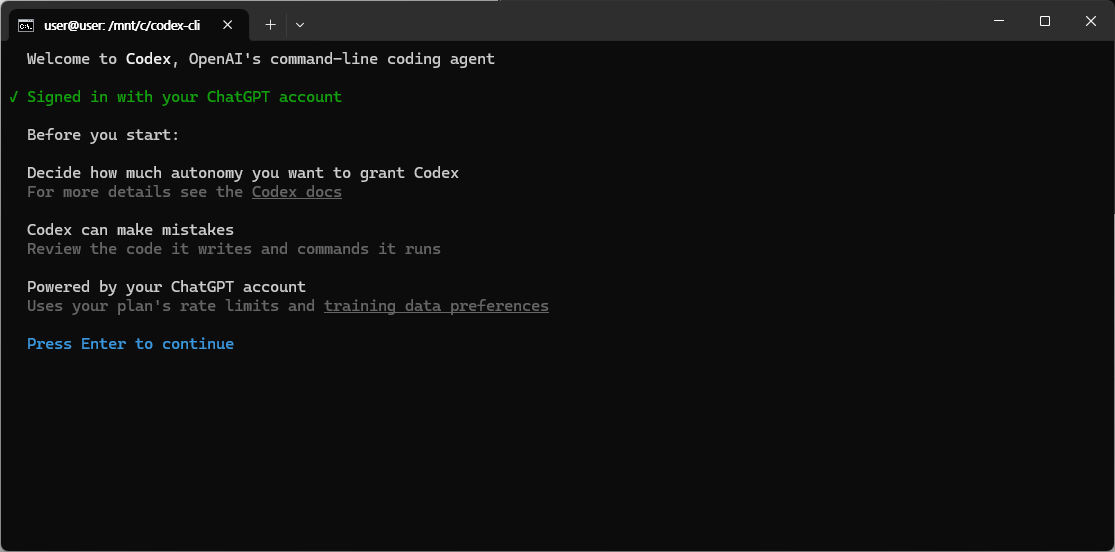Screen dimensions: 1115x552
Task: Open the Codex docs link
Action: click(297, 192)
